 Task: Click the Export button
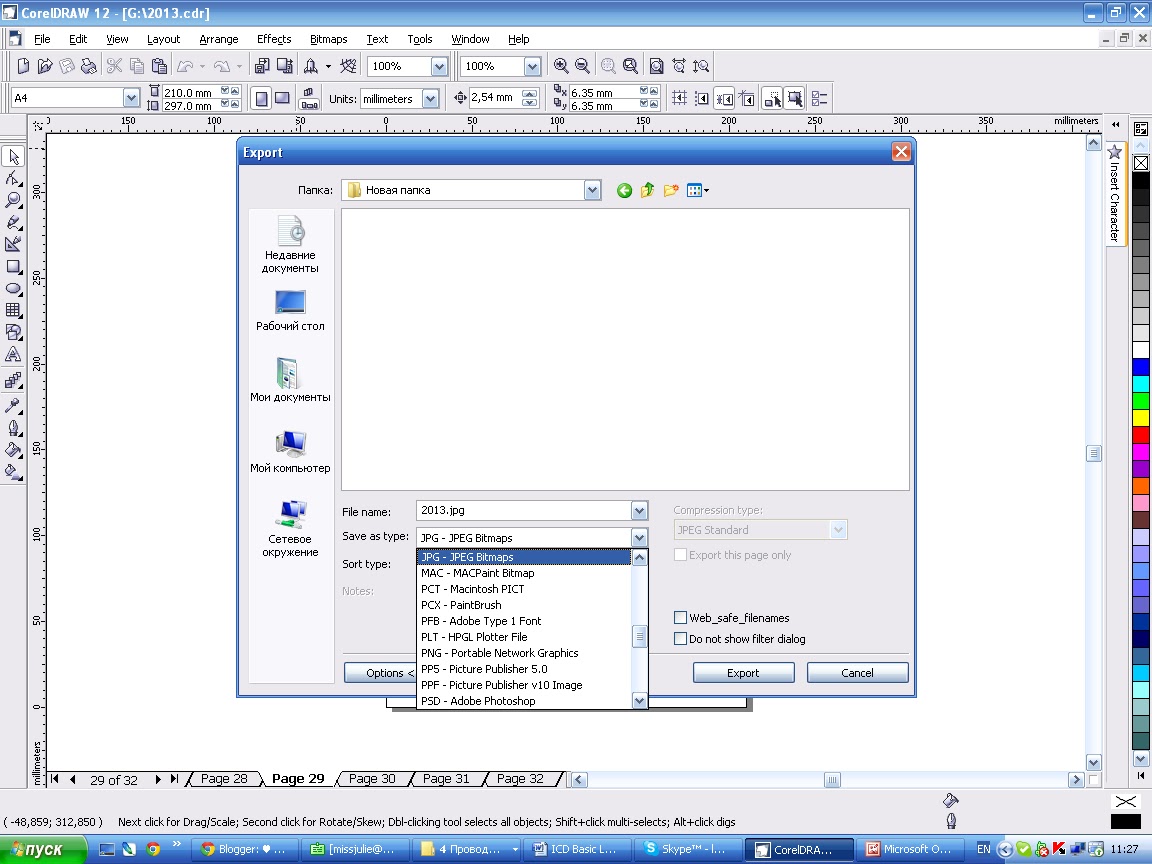coord(744,673)
